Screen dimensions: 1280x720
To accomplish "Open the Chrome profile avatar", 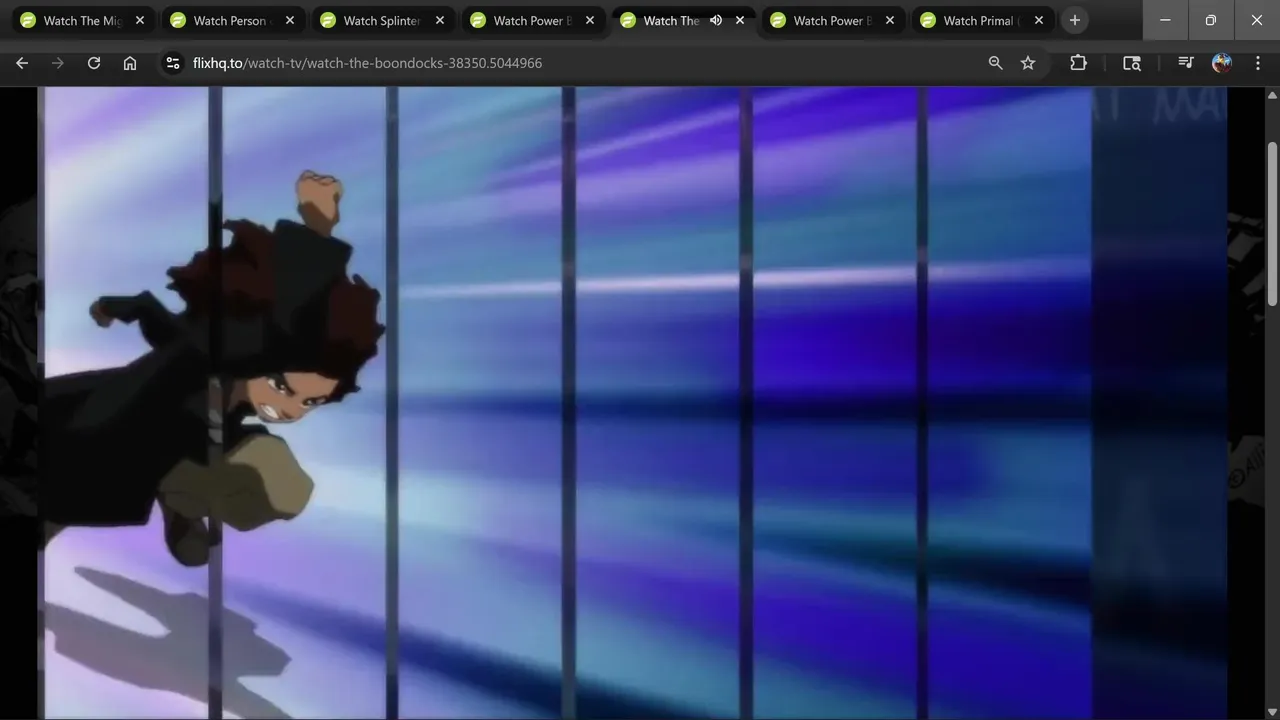I will click(1222, 63).
